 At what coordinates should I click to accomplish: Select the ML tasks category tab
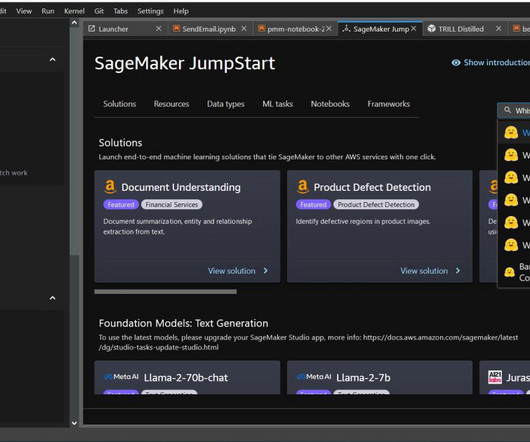click(x=278, y=104)
